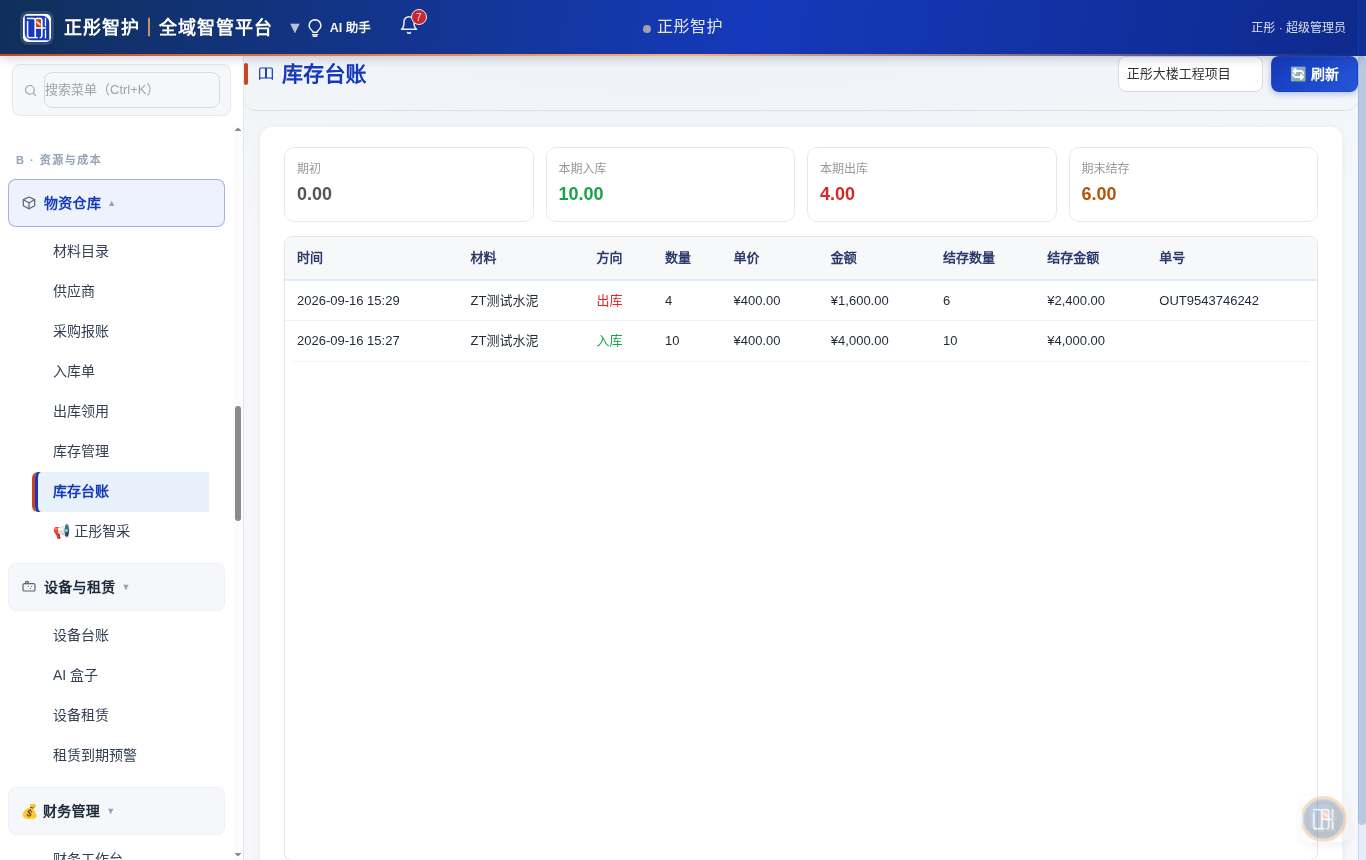Expand the 财务管理 chevron
1366x860 pixels.
pyautogui.click(x=111, y=811)
